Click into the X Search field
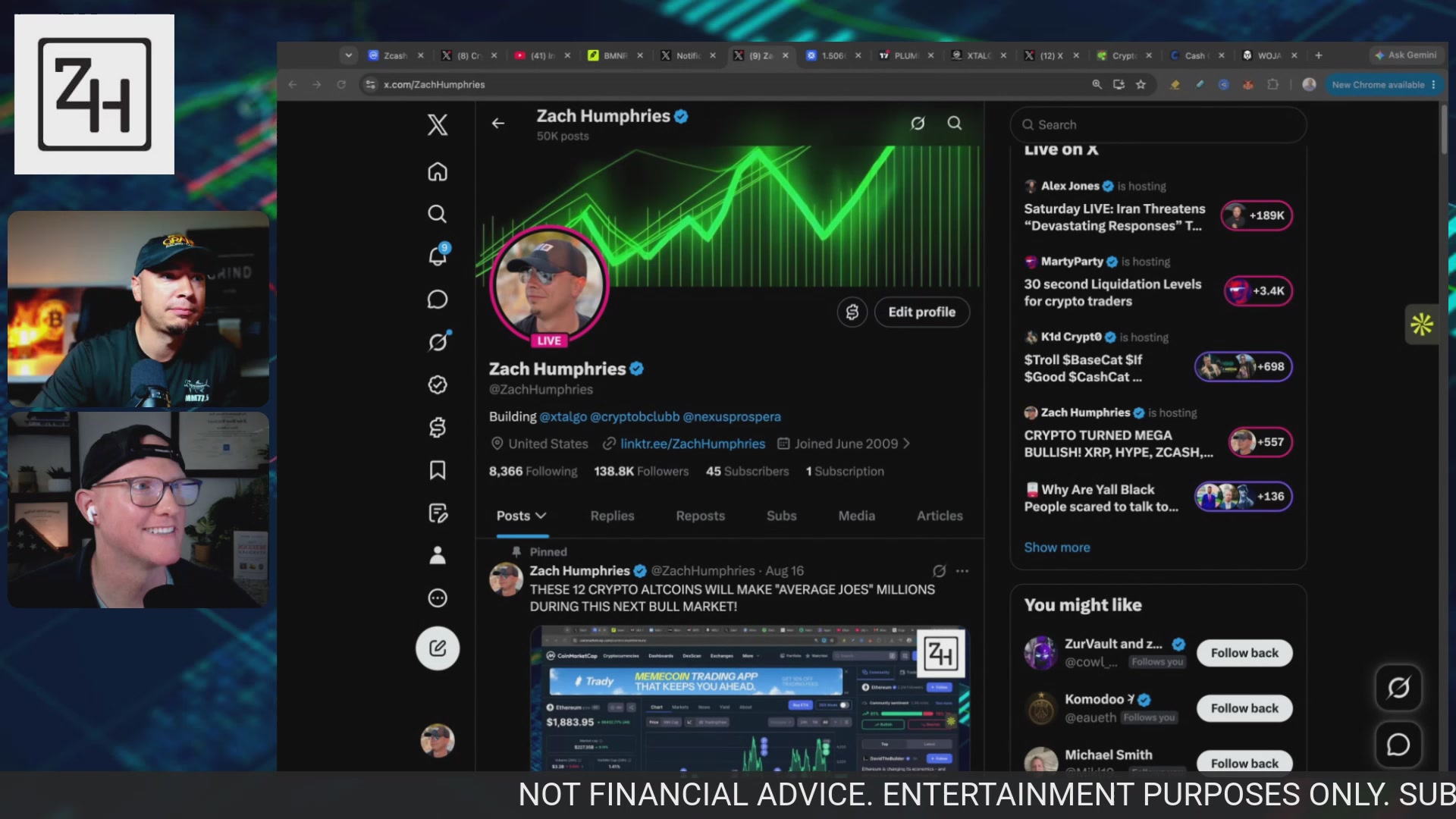The width and height of the screenshot is (1456, 819). tap(1158, 125)
